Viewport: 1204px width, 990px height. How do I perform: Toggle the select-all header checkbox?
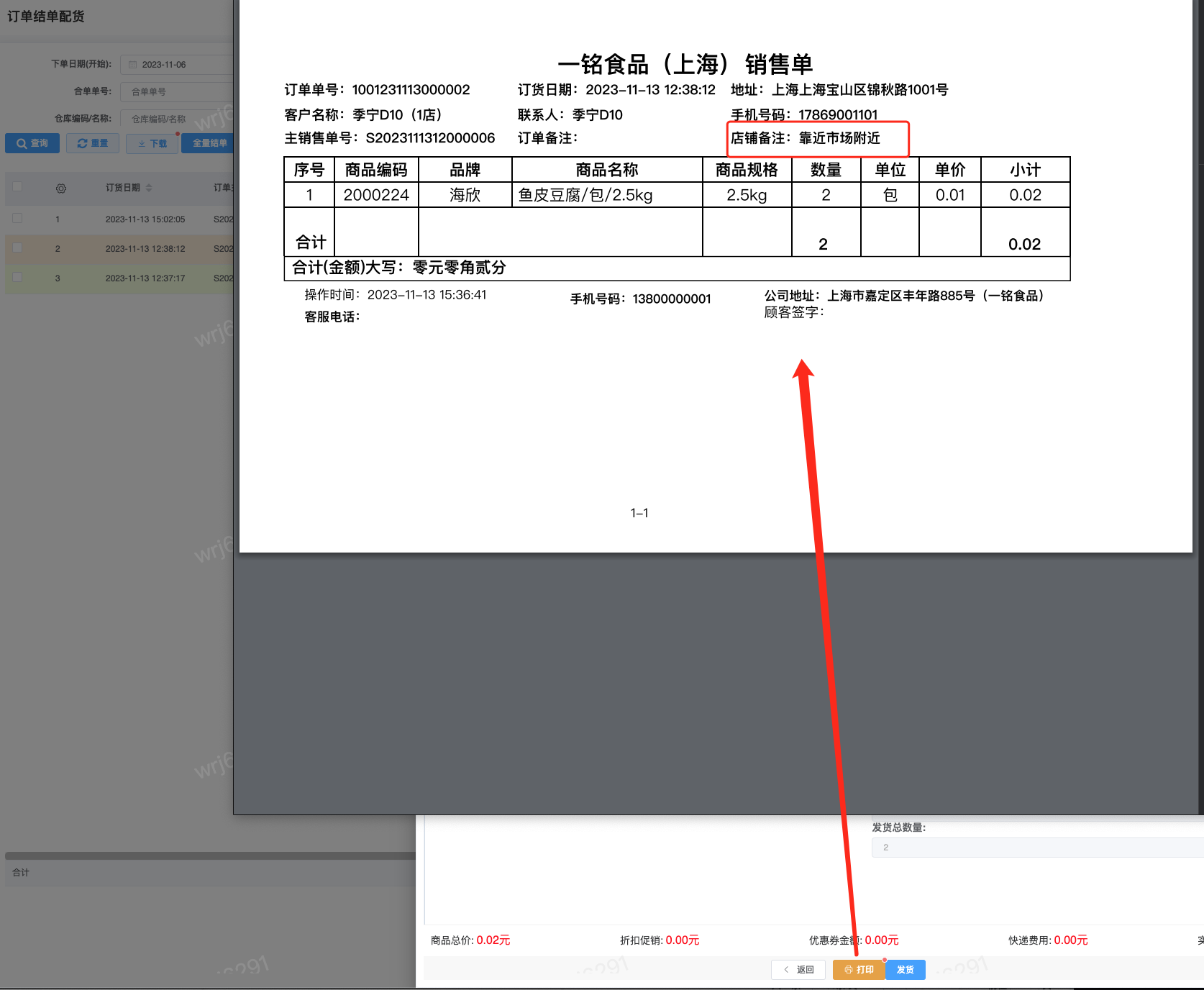[17, 187]
